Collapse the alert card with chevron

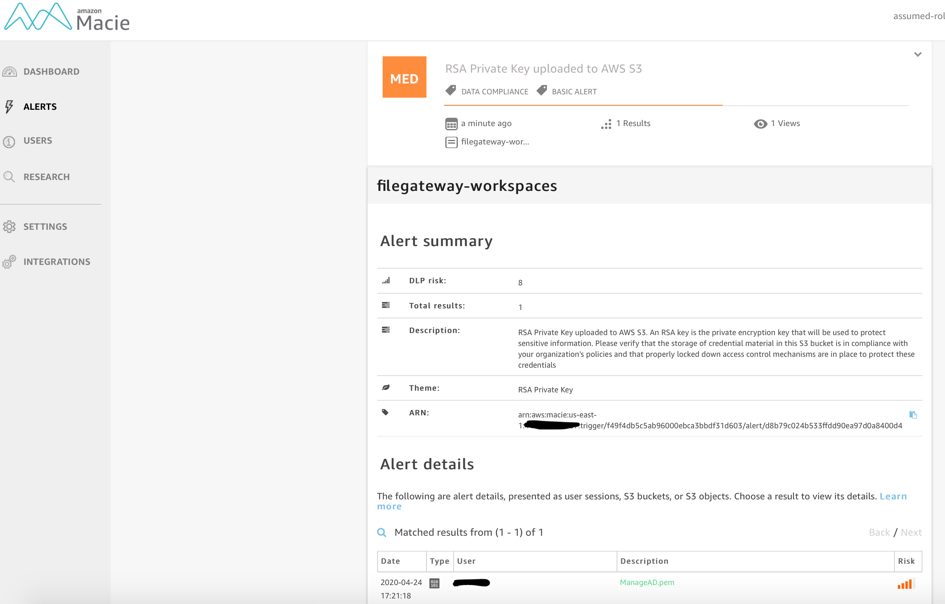pyautogui.click(x=917, y=54)
